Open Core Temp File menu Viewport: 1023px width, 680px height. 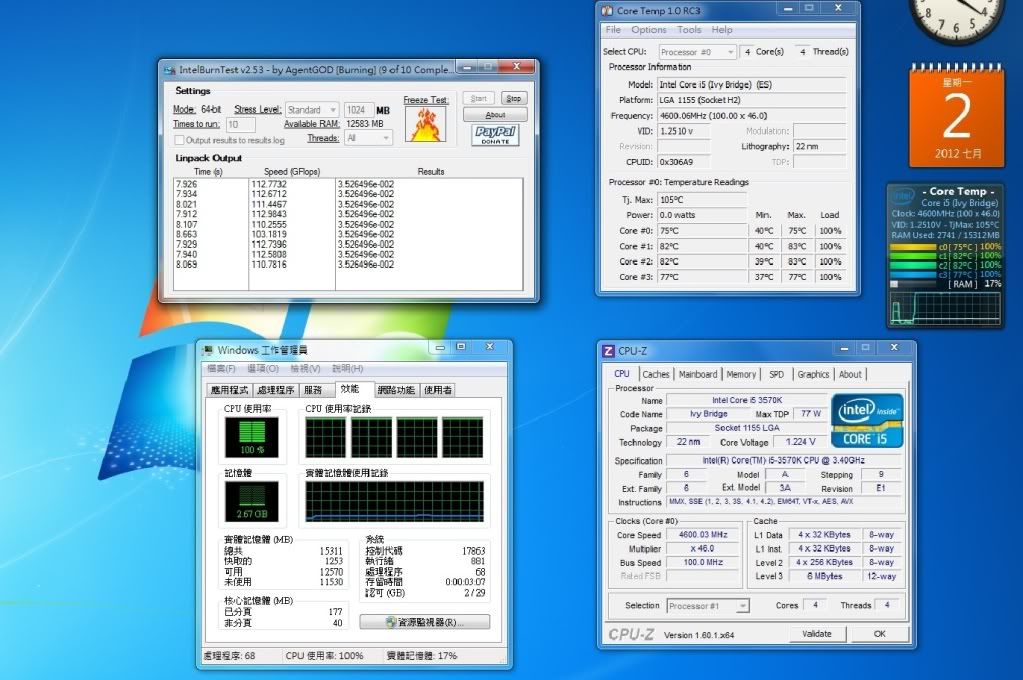click(613, 30)
